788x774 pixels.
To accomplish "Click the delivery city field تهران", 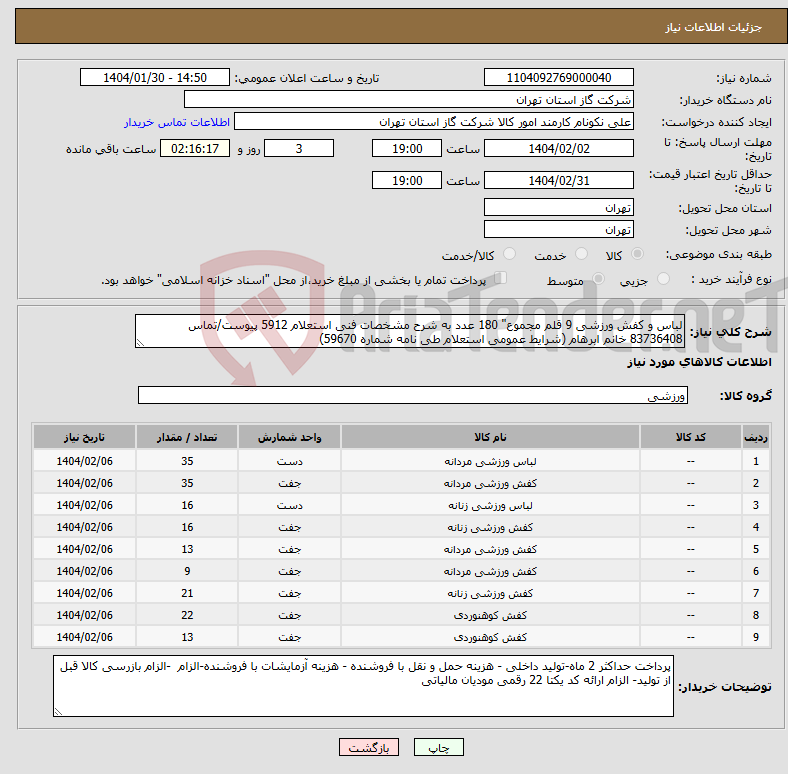I will click(558, 229).
